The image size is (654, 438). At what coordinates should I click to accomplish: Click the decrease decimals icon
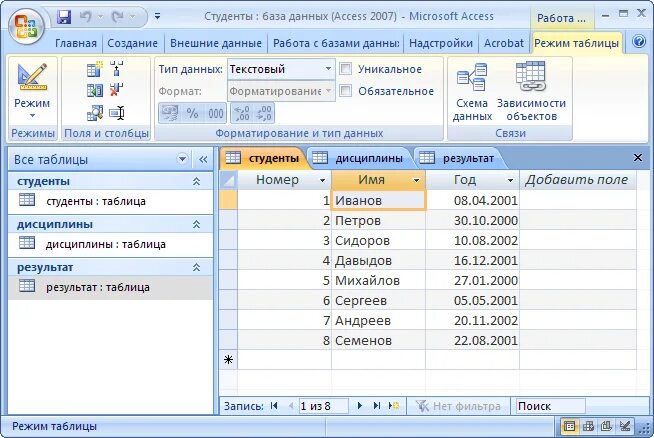coord(264,113)
